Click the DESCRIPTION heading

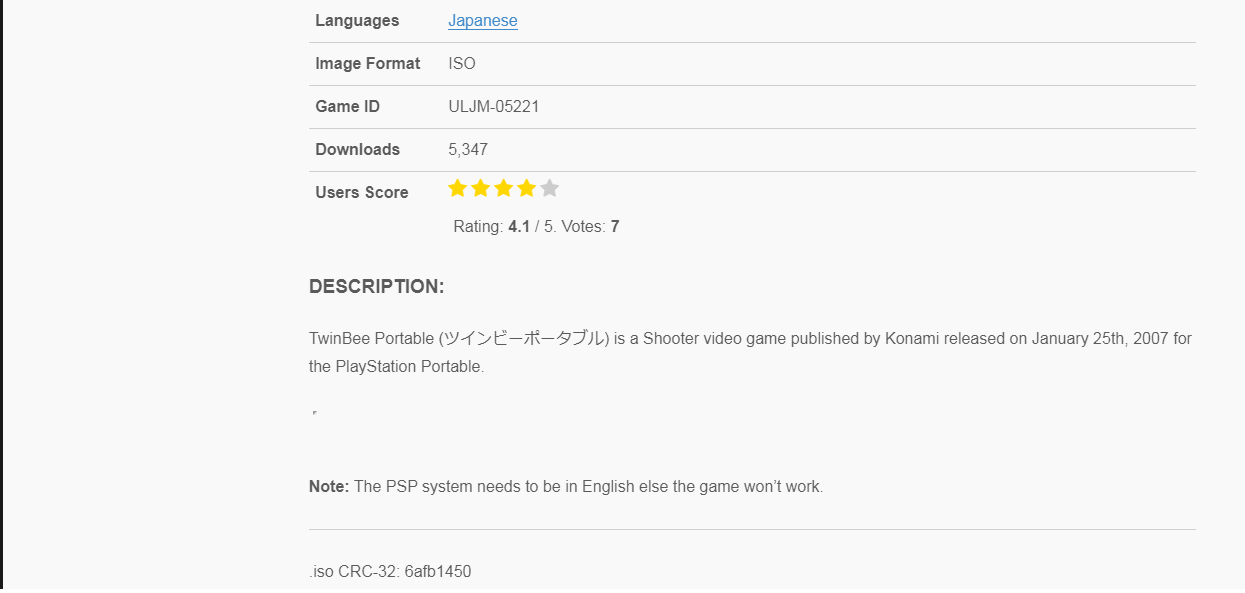[377, 286]
